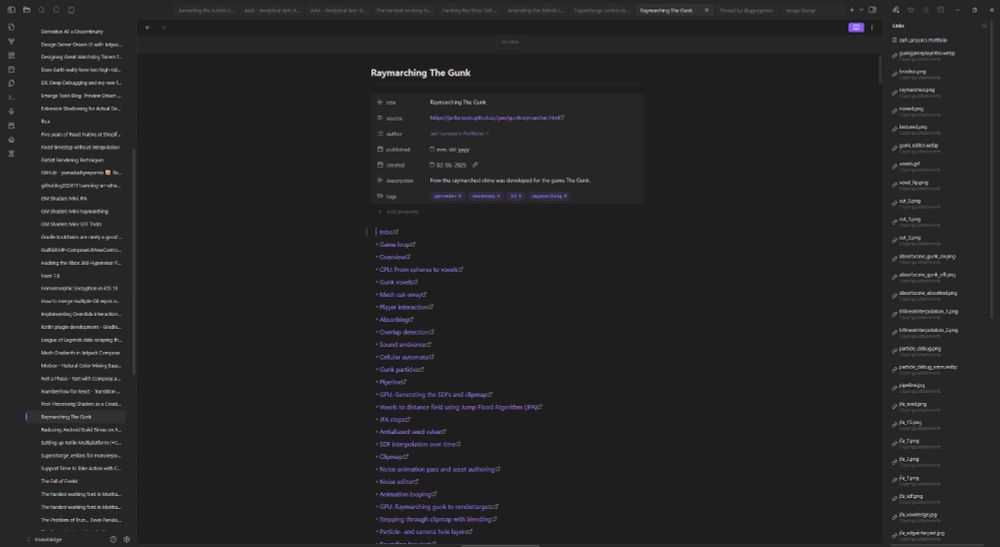Viewport: 1000px width, 547px height.
Task: Switch to the Hacking the Xbox 360 tab
Action: point(469,10)
